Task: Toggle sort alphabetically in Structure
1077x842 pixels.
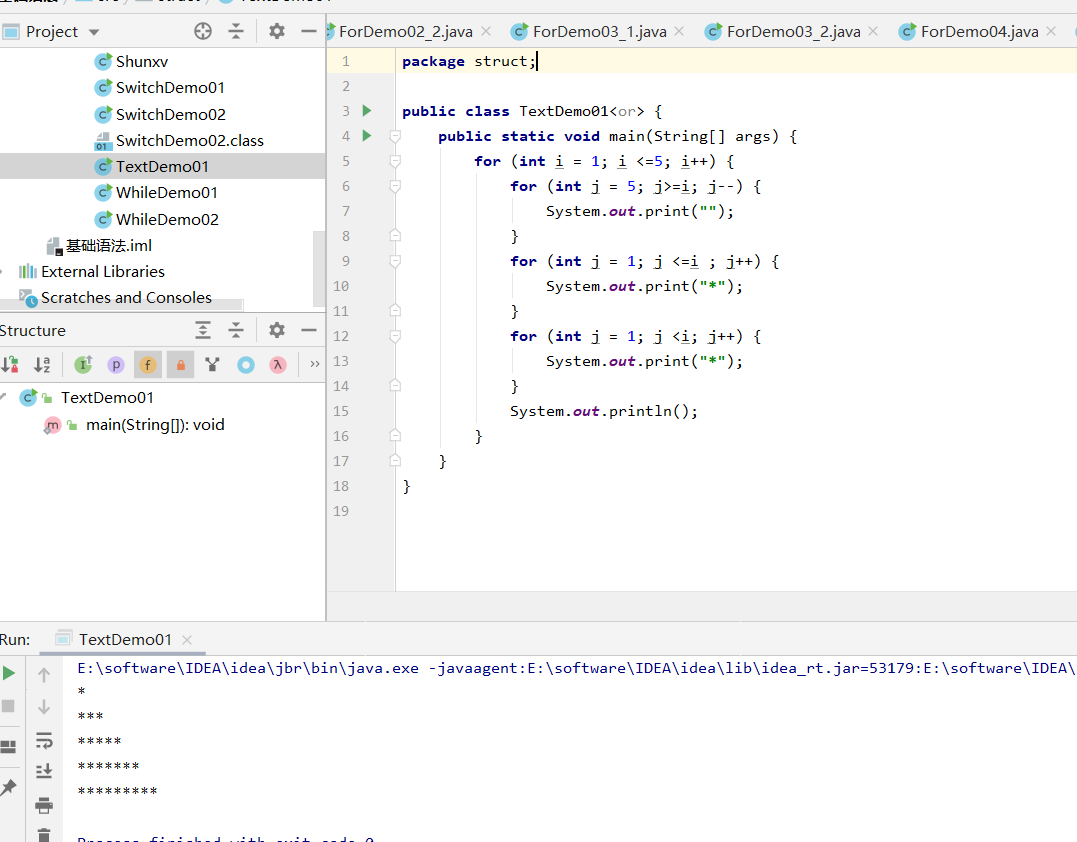Action: point(42,365)
